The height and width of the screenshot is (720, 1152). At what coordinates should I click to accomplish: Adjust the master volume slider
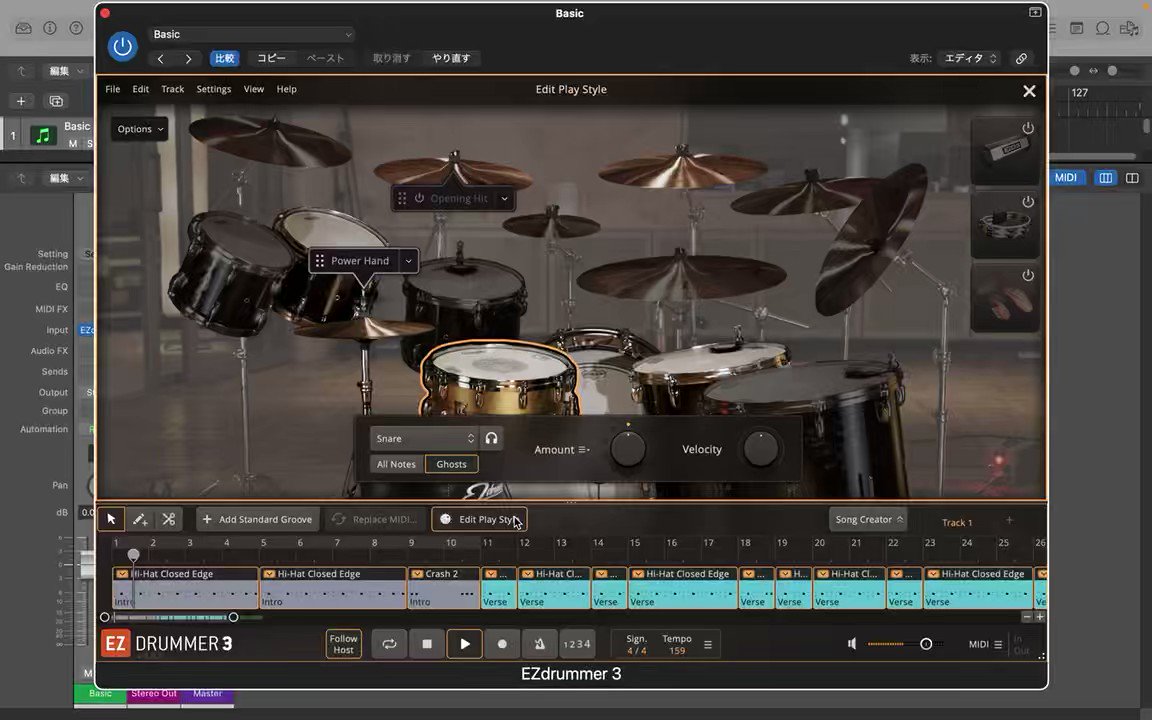(x=925, y=644)
